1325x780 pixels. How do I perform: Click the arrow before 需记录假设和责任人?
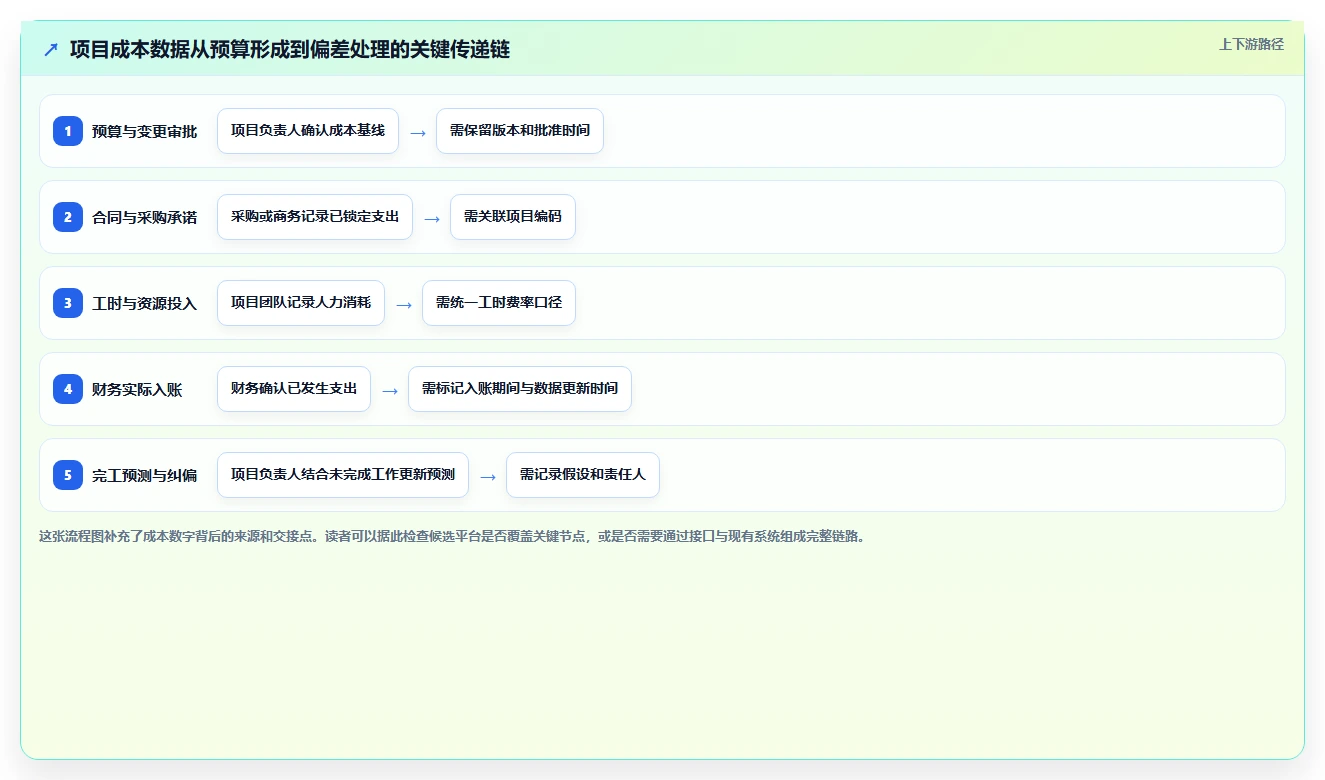pos(488,476)
